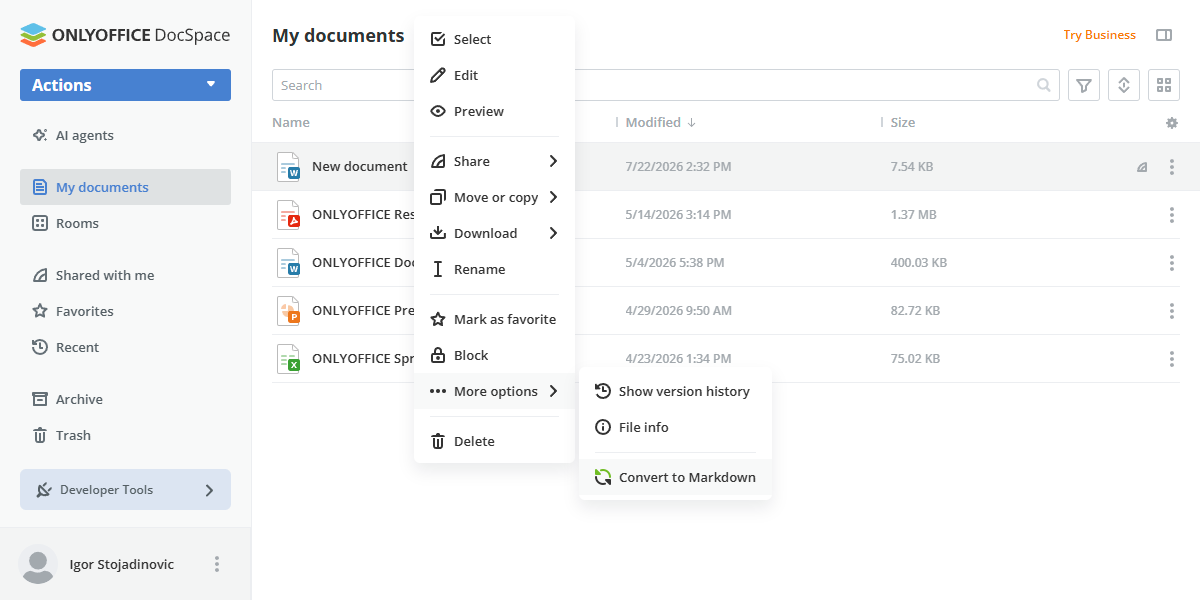1200x600 pixels.
Task: Choose Select from context menu
Action: [x=495, y=39]
